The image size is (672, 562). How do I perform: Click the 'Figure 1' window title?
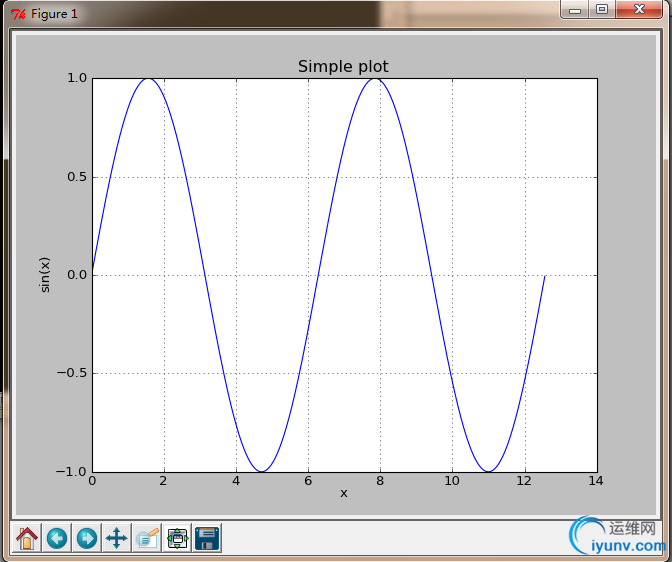click(54, 14)
